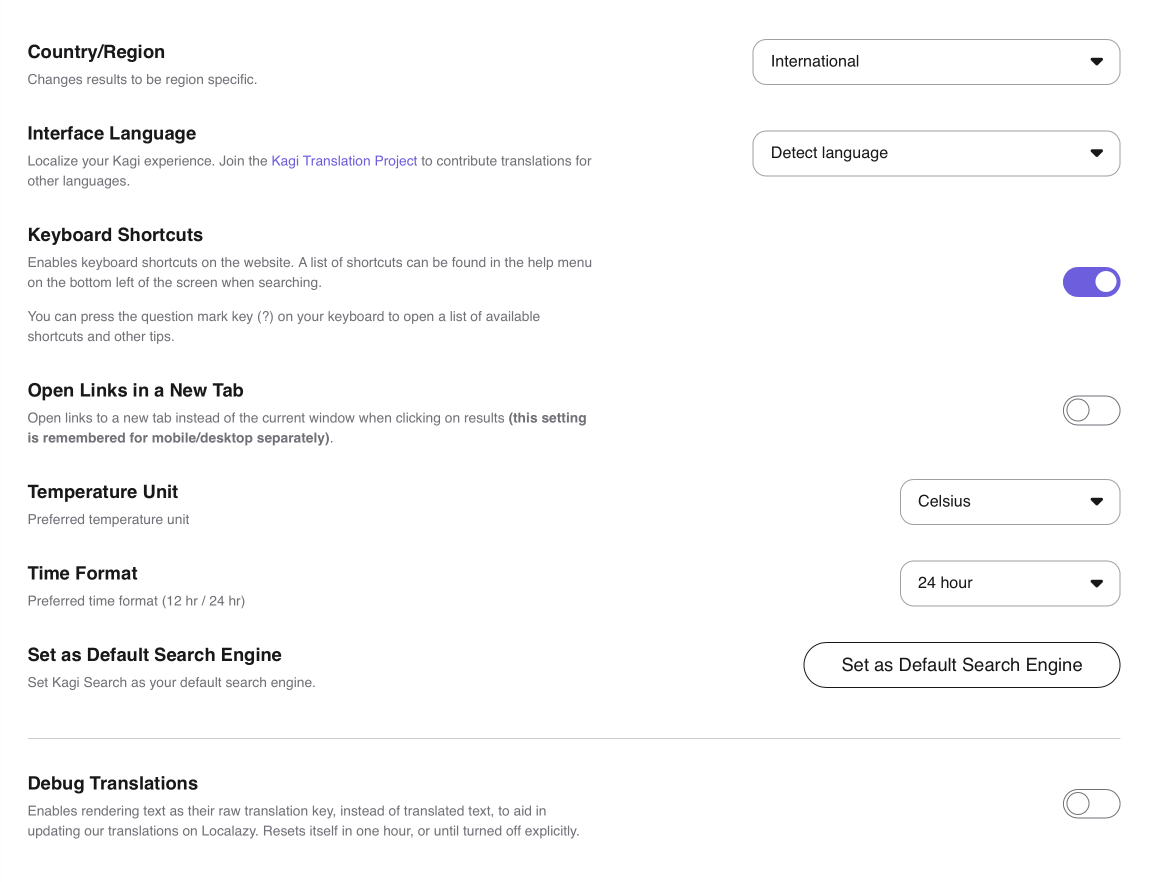Click the caret arrow next to 24 hour
This screenshot has width=1174, height=882.
pyautogui.click(x=1096, y=584)
